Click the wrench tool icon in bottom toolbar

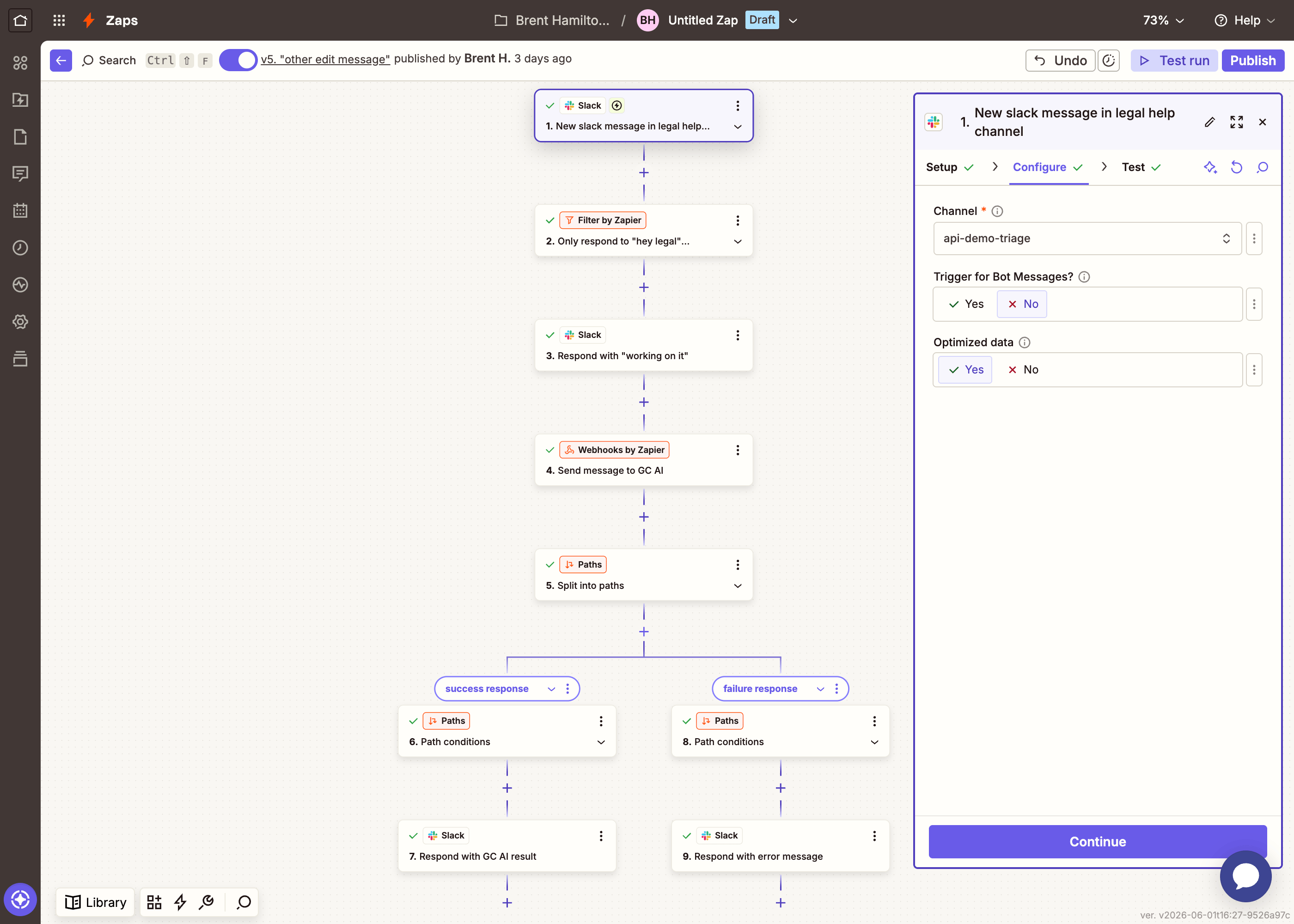click(207, 902)
